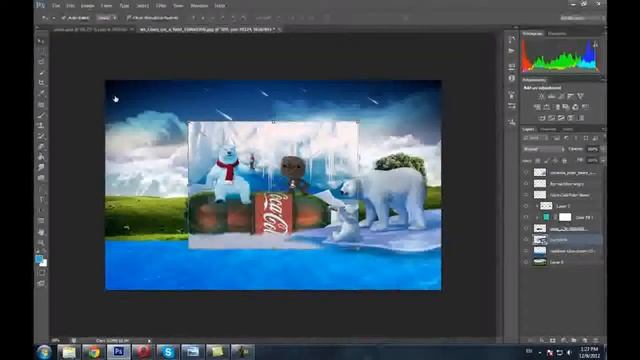Delete layer with trash icon
Image resolution: width=640 pixels, height=360 pixels.
595,340
